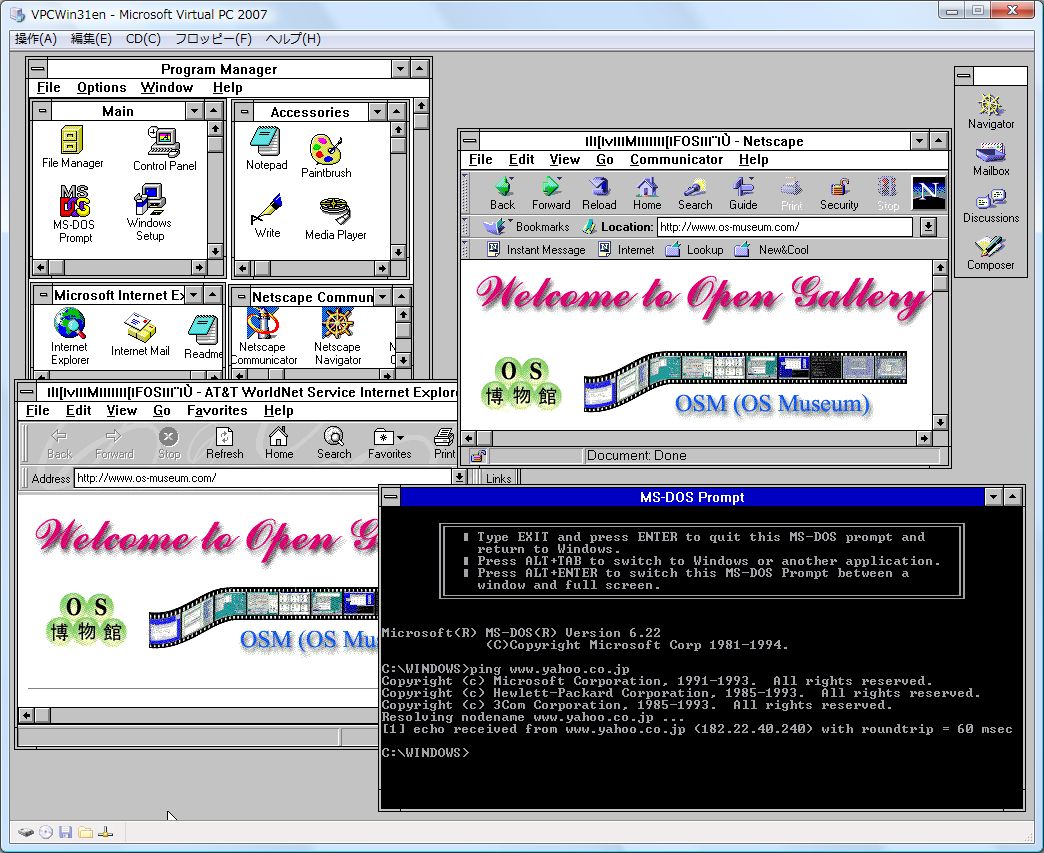Open Composer in Netscape component bar
This screenshot has height=853, width=1044.
[x=991, y=254]
